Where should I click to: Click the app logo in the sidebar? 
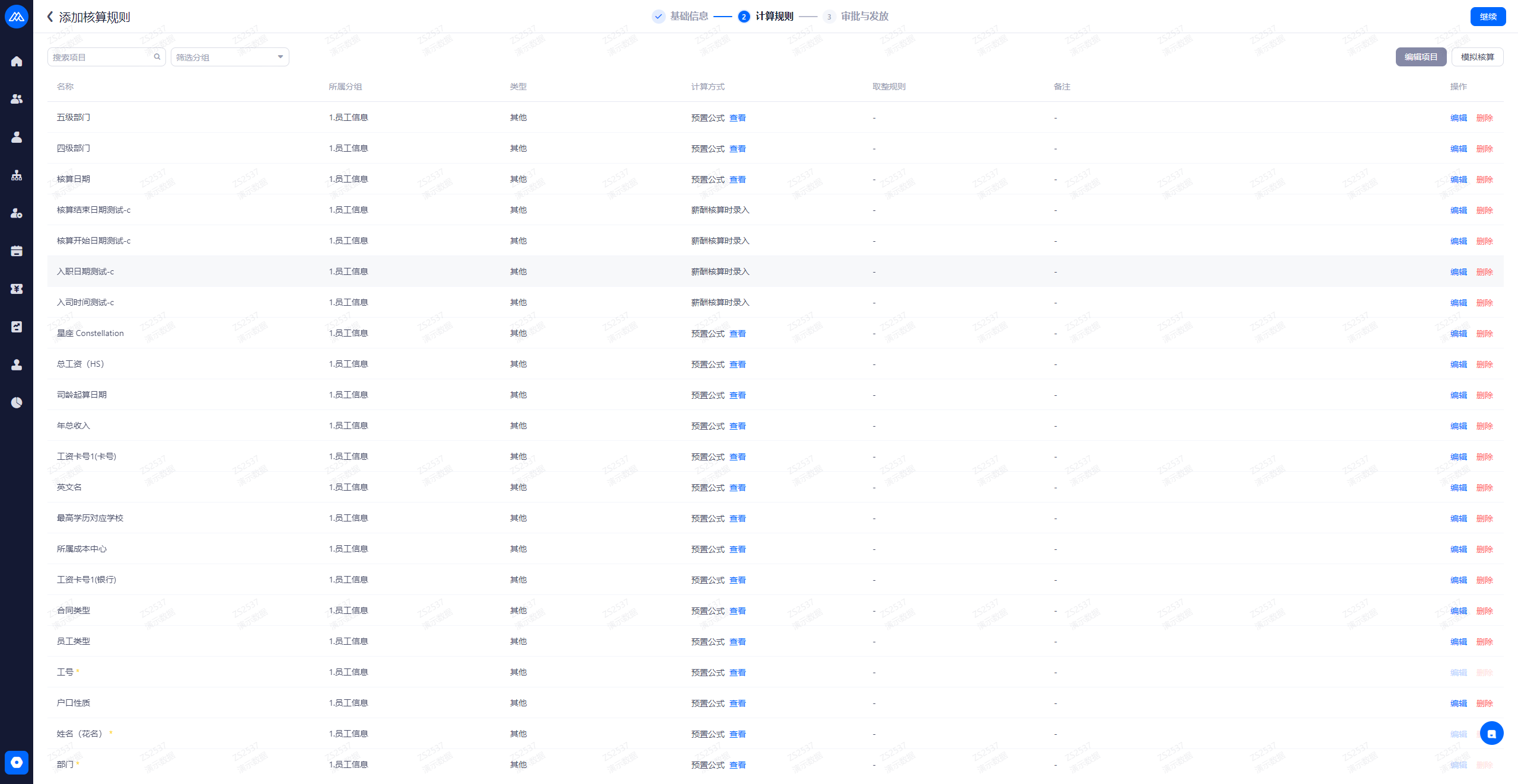(17, 17)
